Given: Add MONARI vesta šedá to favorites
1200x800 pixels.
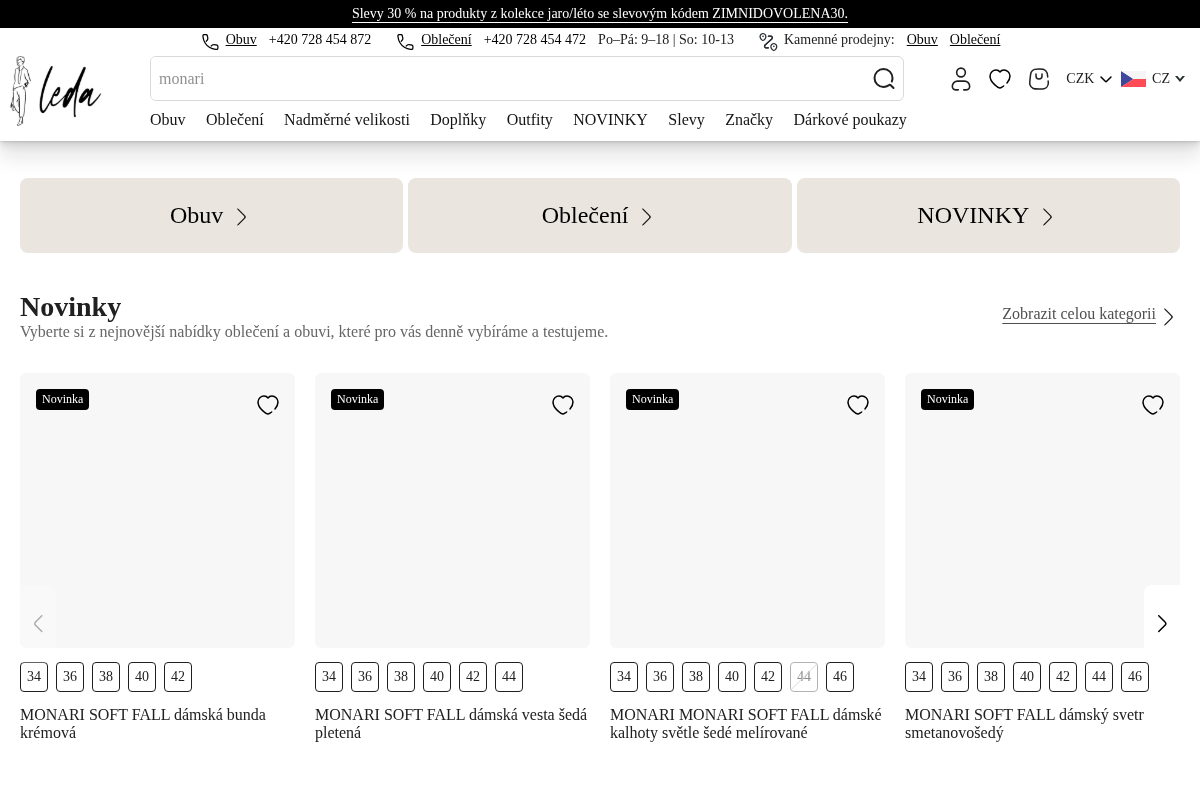Looking at the screenshot, I should [x=563, y=405].
